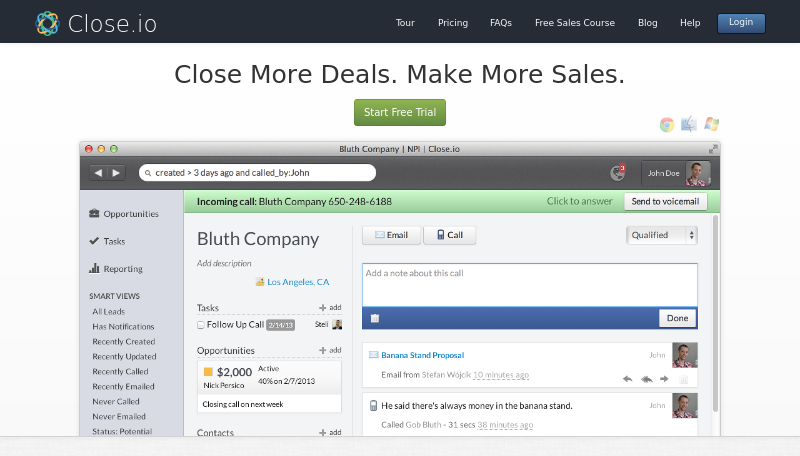The width and height of the screenshot is (800, 456).
Task: Click the call note text area
Action: coord(530,285)
